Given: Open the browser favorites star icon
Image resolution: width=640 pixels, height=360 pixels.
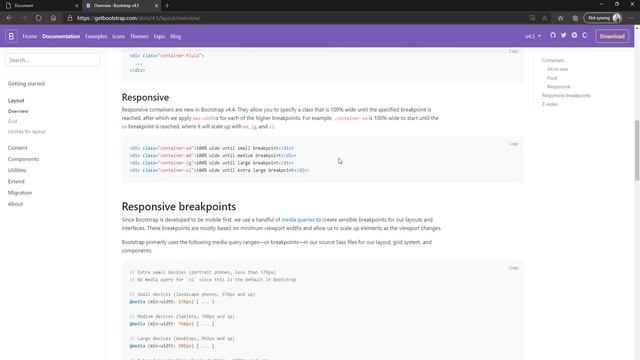Looking at the screenshot, I should pyautogui.click(x=560, y=18).
